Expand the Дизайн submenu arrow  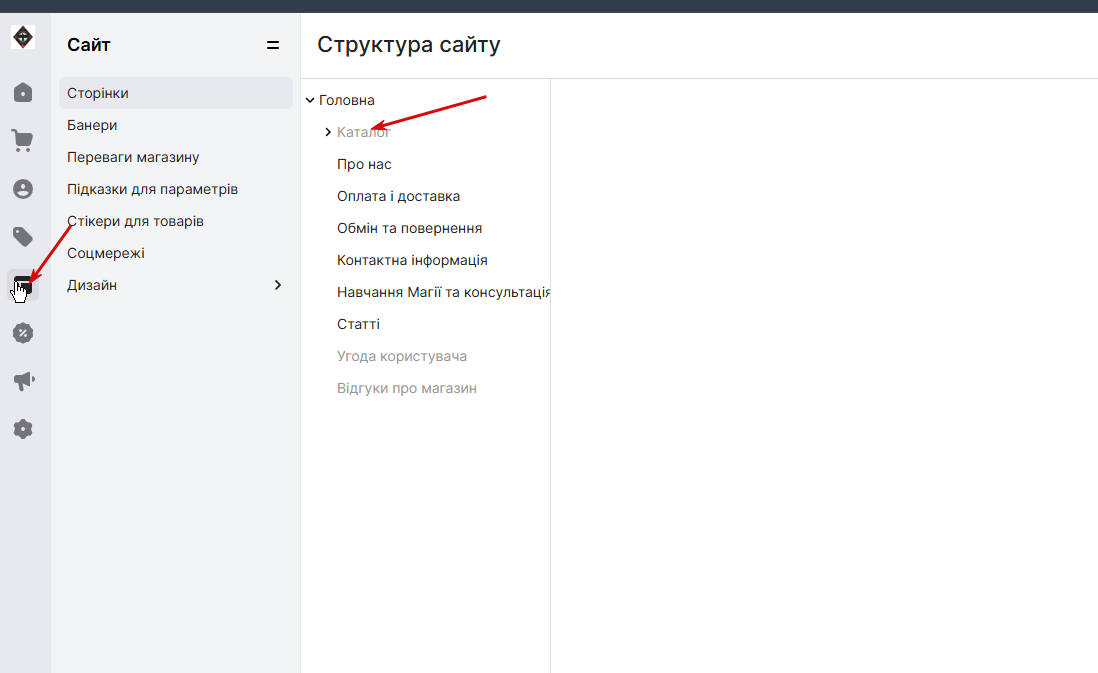pyautogui.click(x=278, y=285)
